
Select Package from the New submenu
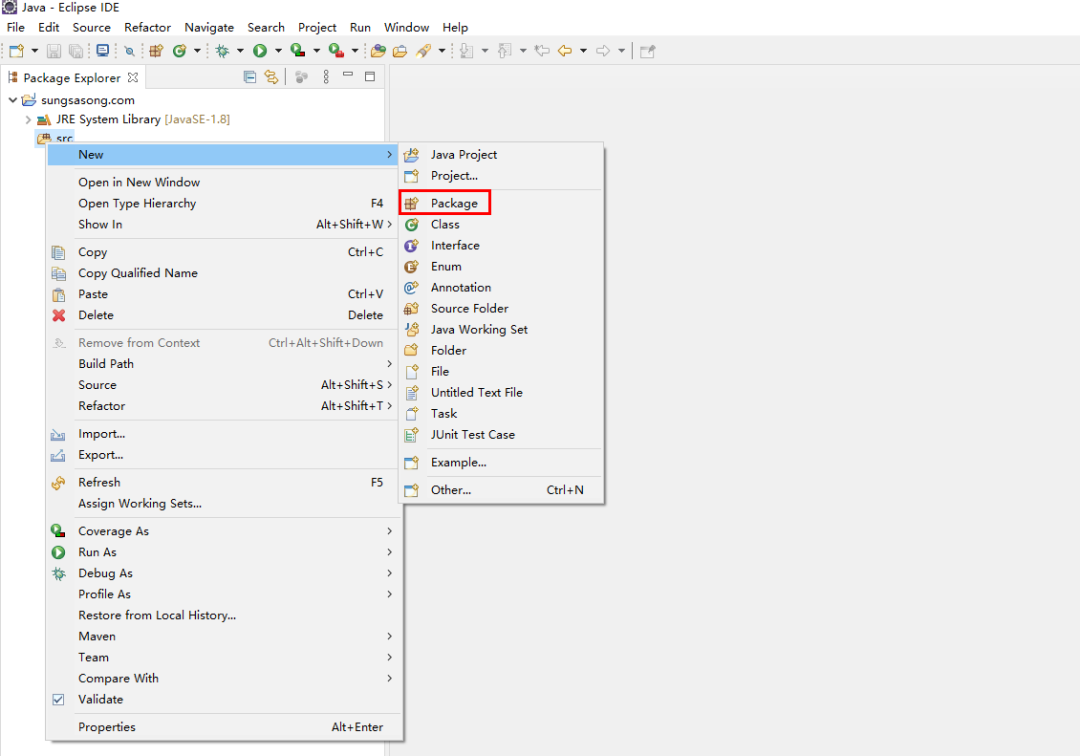pyautogui.click(x=454, y=204)
